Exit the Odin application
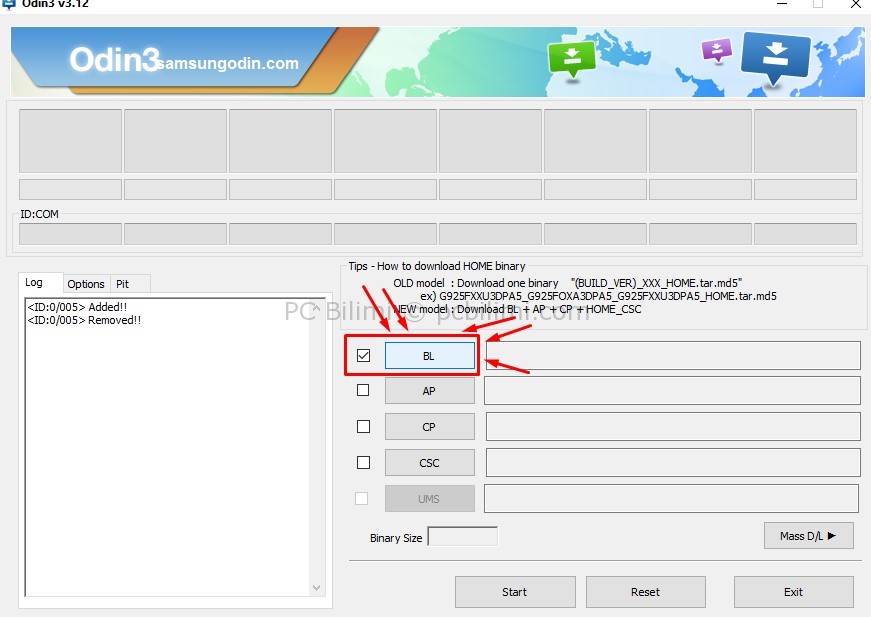The image size is (871, 617). (x=793, y=592)
